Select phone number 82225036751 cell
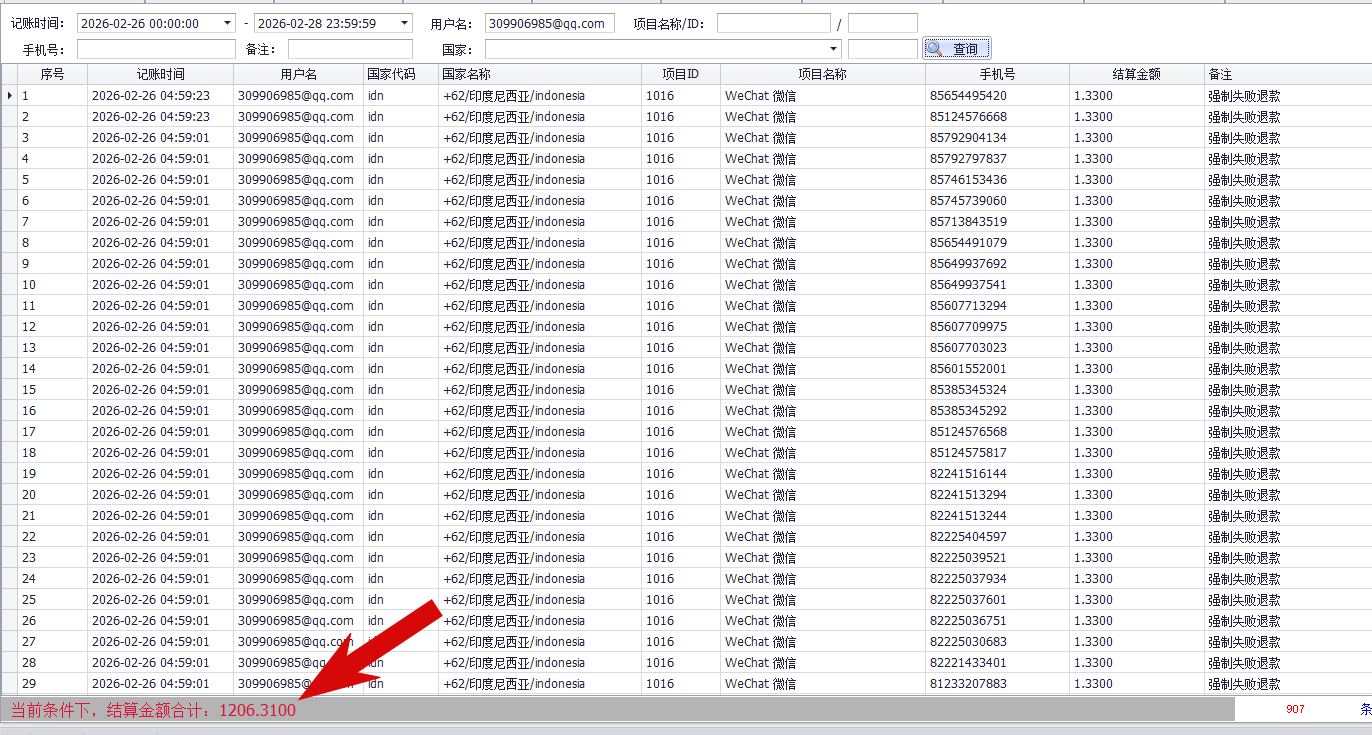1372x735 pixels. [997, 621]
